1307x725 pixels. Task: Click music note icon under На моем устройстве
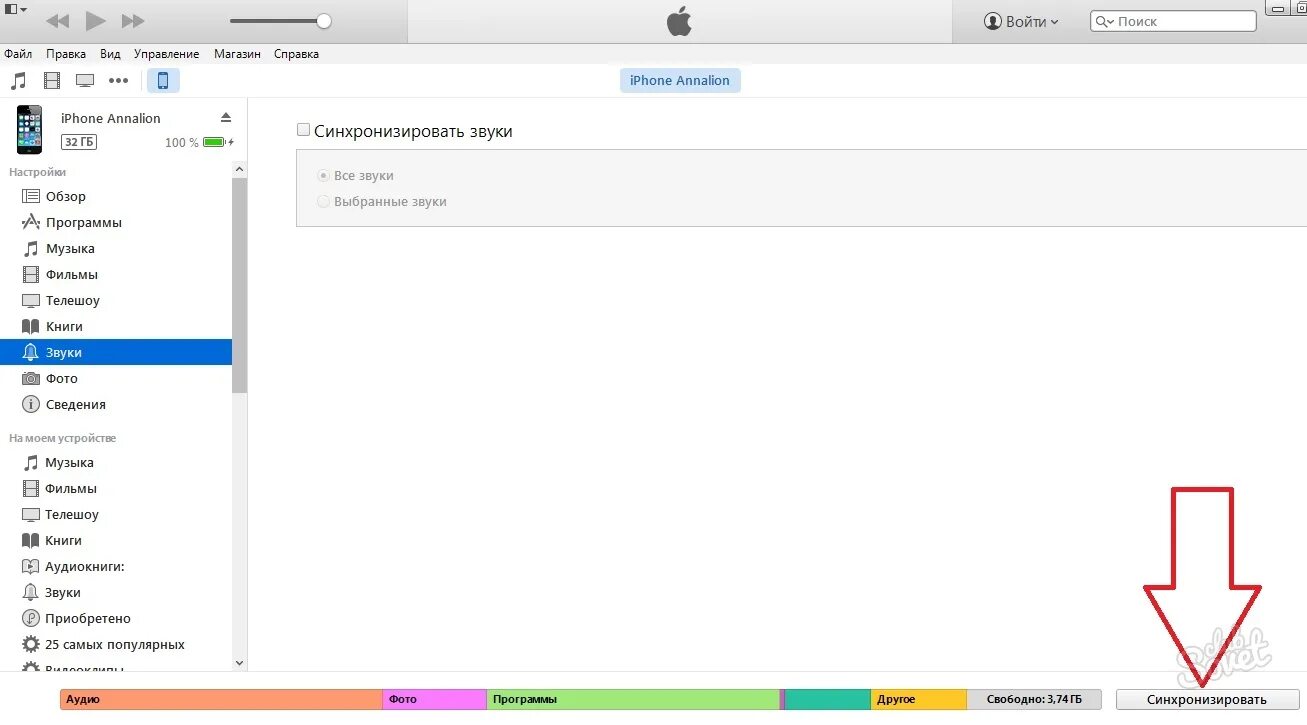click(x=31, y=462)
